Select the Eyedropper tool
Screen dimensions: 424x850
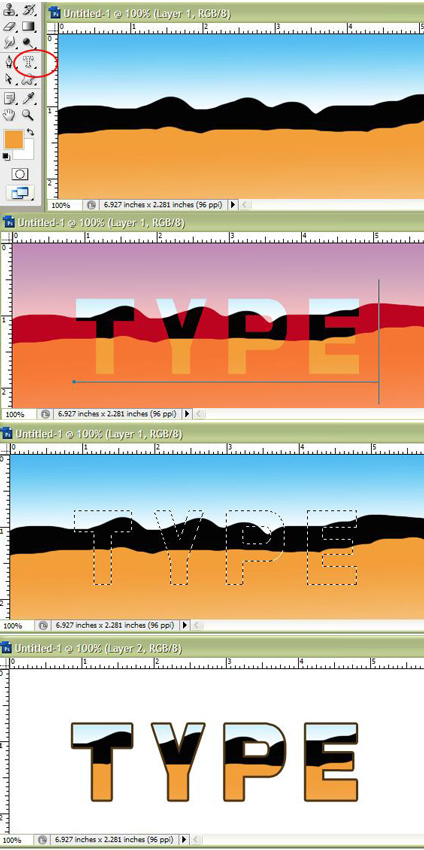[28, 98]
